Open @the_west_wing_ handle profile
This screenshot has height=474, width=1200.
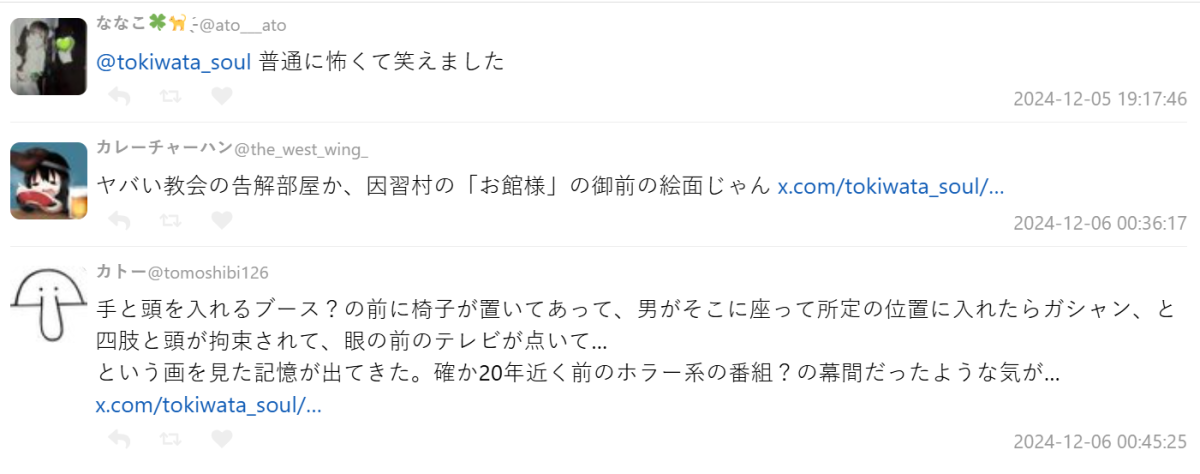(301, 149)
